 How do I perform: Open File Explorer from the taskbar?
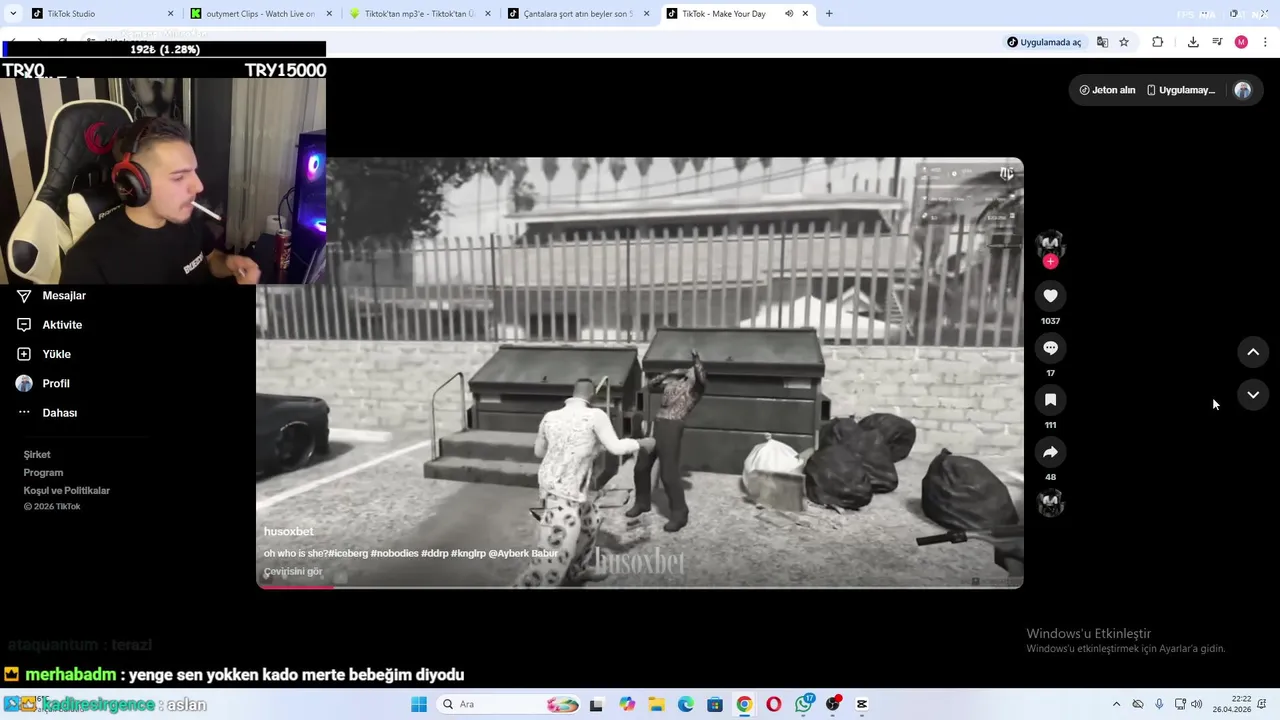tap(656, 704)
